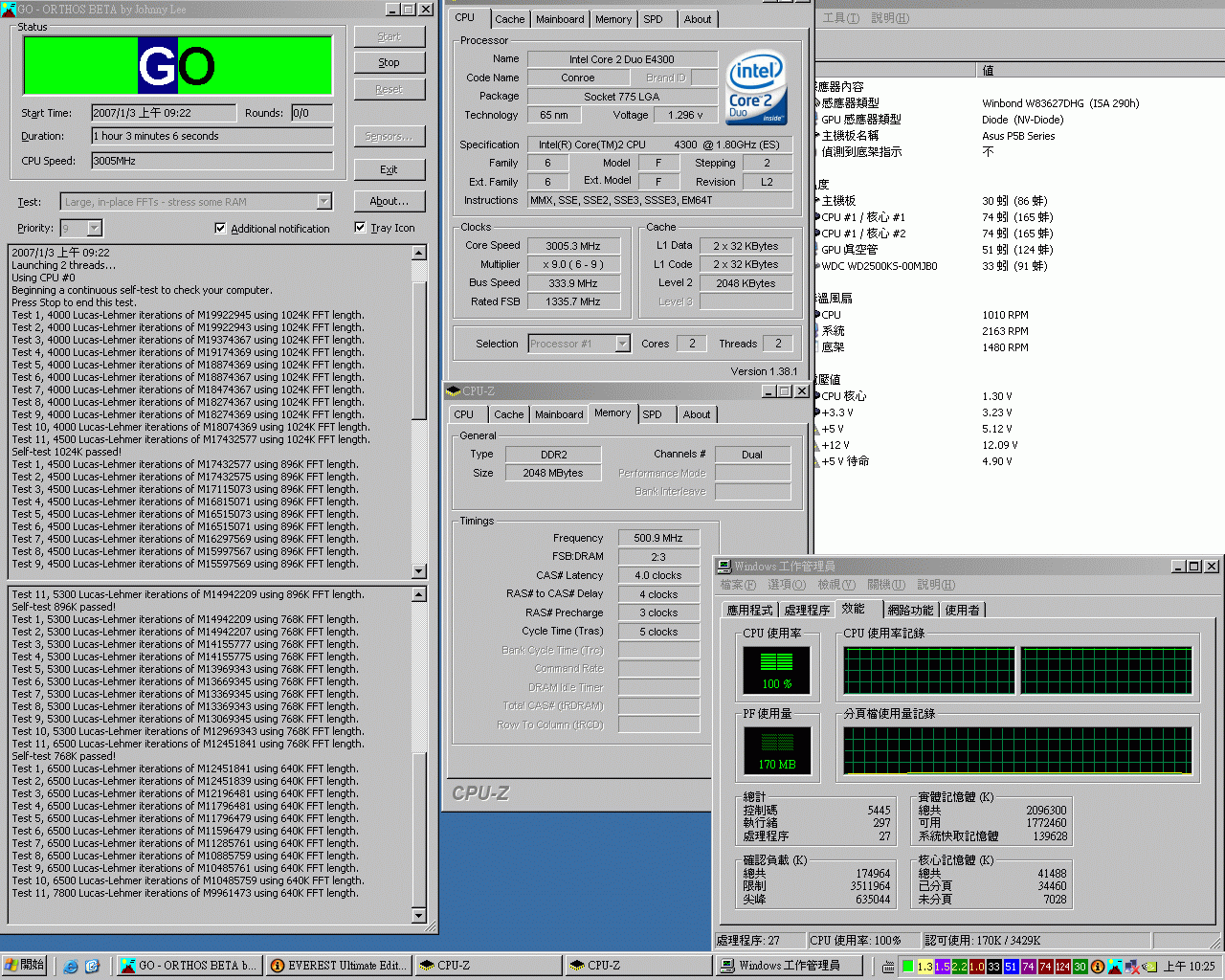Click the disconnected network tray icon
This screenshot has height=980, width=1225.
coord(1132,967)
